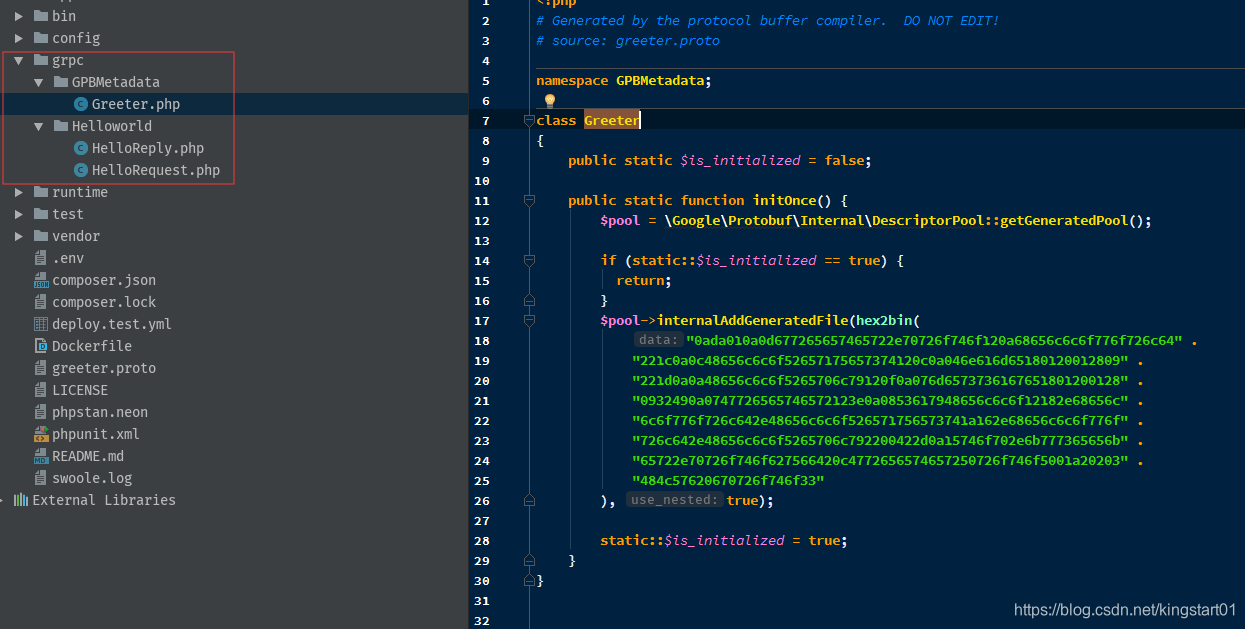Fold the if block at line 14

(x=529, y=261)
